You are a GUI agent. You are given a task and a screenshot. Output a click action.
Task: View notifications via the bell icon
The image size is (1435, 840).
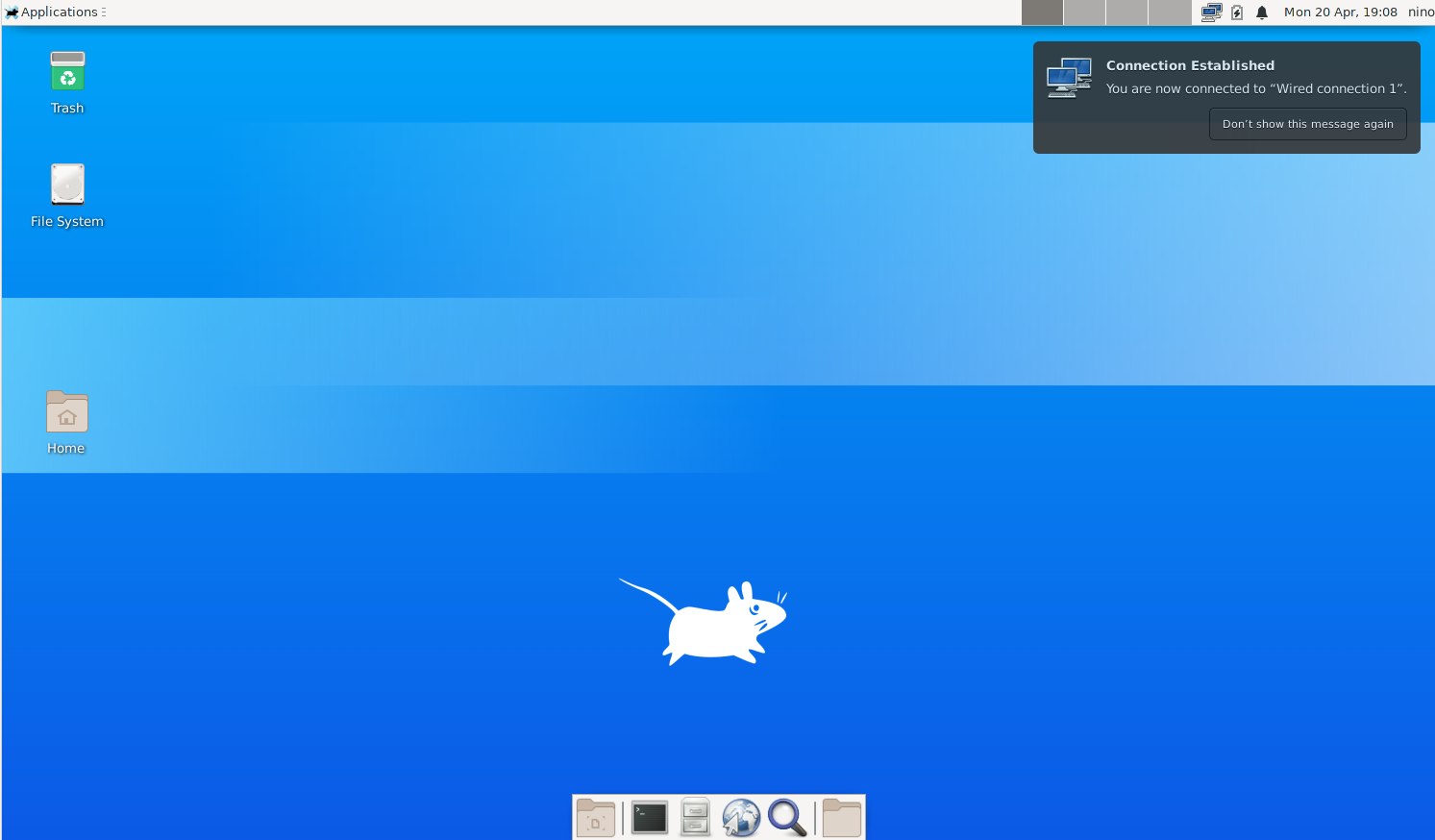pos(1261,12)
